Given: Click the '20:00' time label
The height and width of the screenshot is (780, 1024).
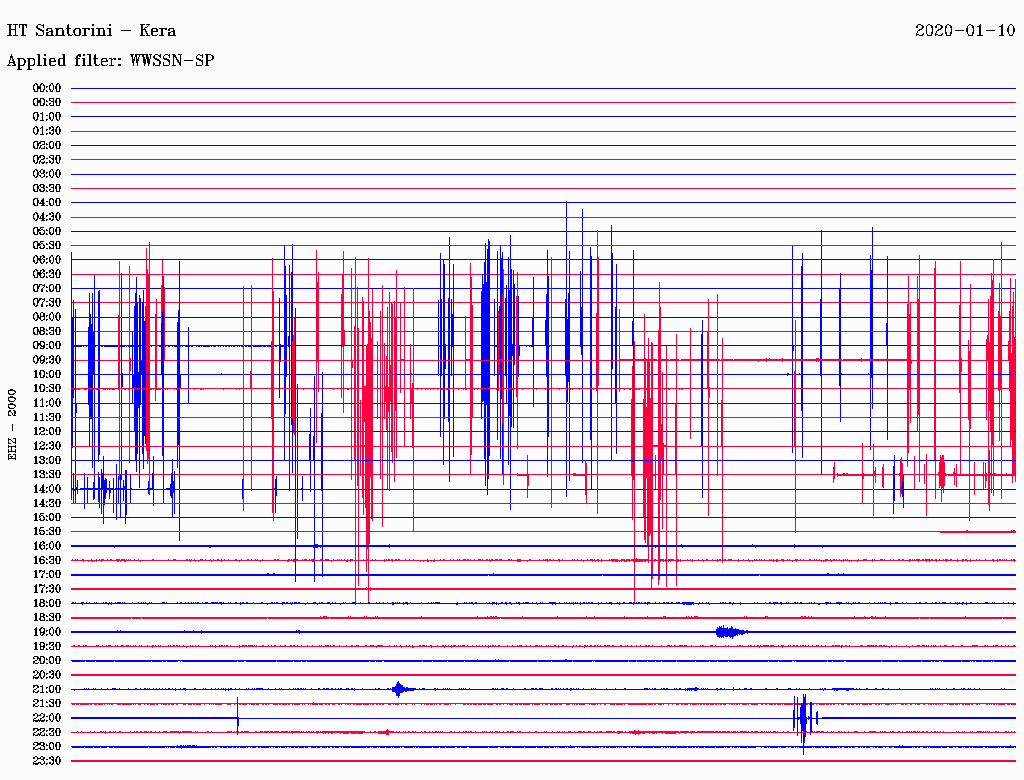Looking at the screenshot, I should point(47,661).
